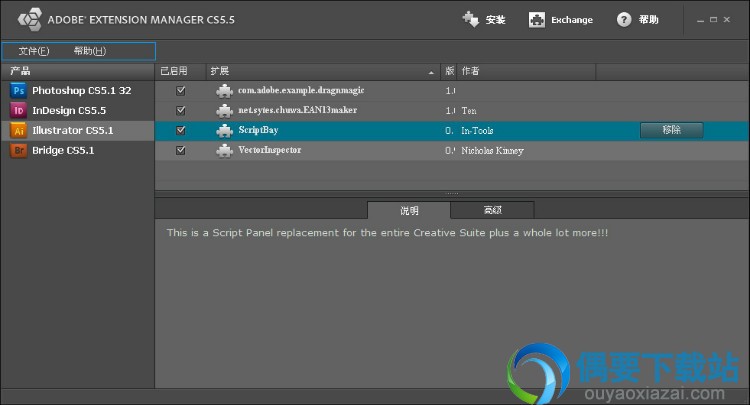Switch to the 说明 tab
The image size is (750, 405).
pyautogui.click(x=409, y=210)
